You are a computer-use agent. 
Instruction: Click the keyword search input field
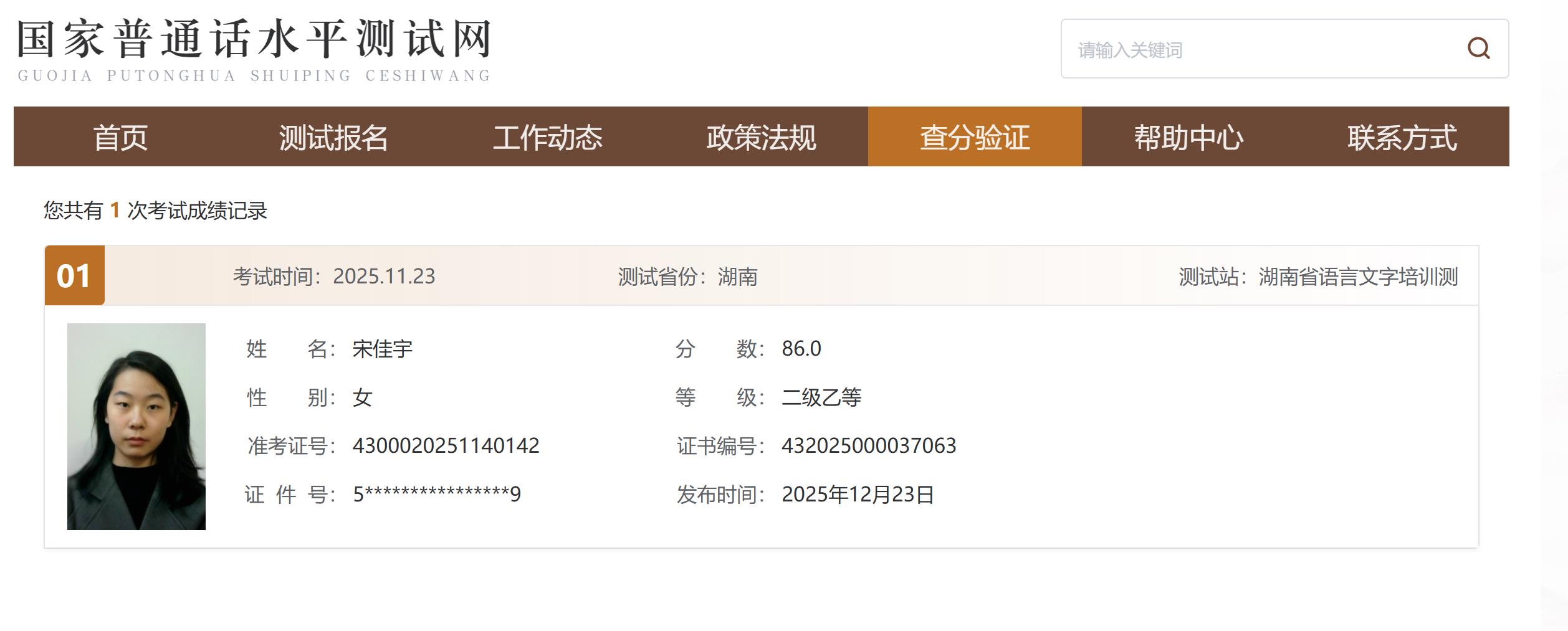pyautogui.click(x=1259, y=49)
